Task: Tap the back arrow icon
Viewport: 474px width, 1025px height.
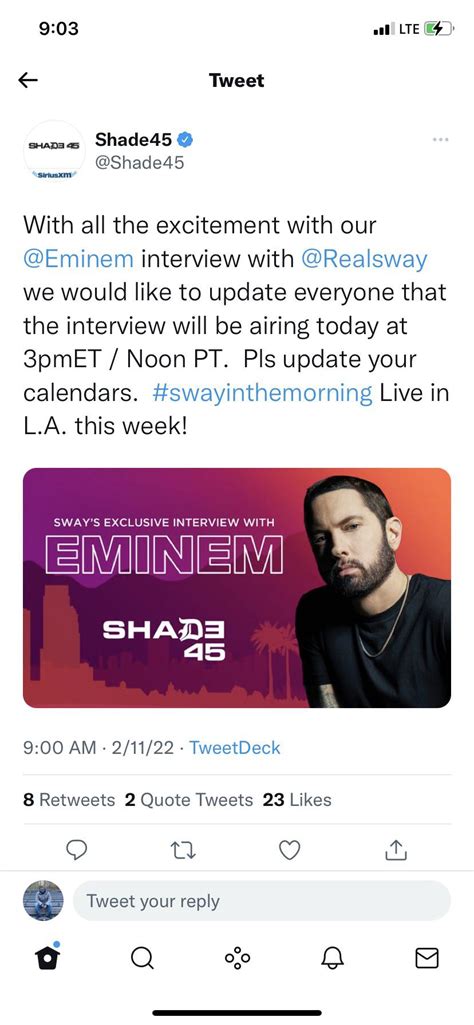Action: coord(27,80)
